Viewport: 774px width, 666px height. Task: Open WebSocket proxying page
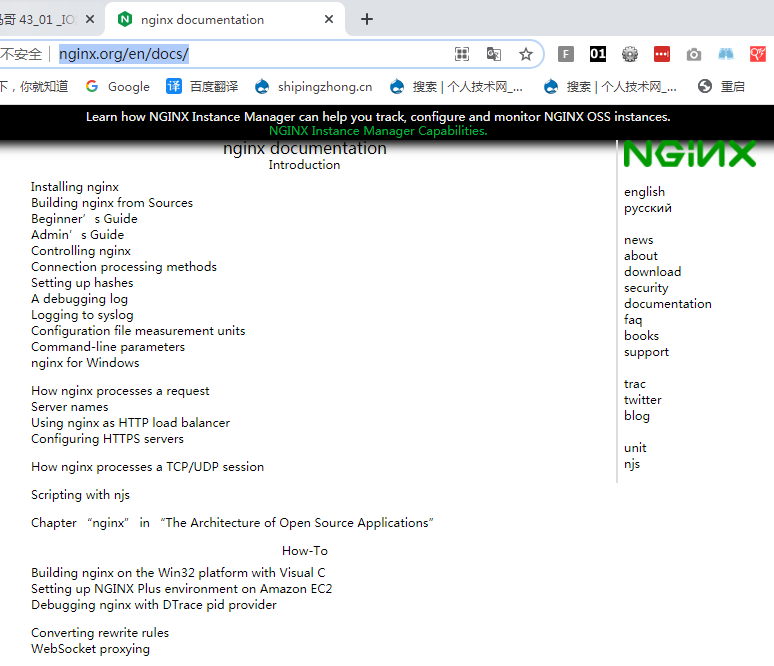click(90, 649)
